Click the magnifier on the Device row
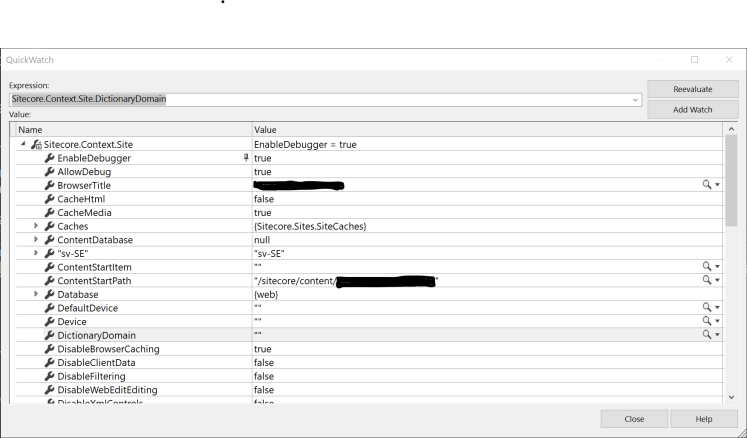Image resolution: width=747 pixels, height=438 pixels. (x=706, y=322)
